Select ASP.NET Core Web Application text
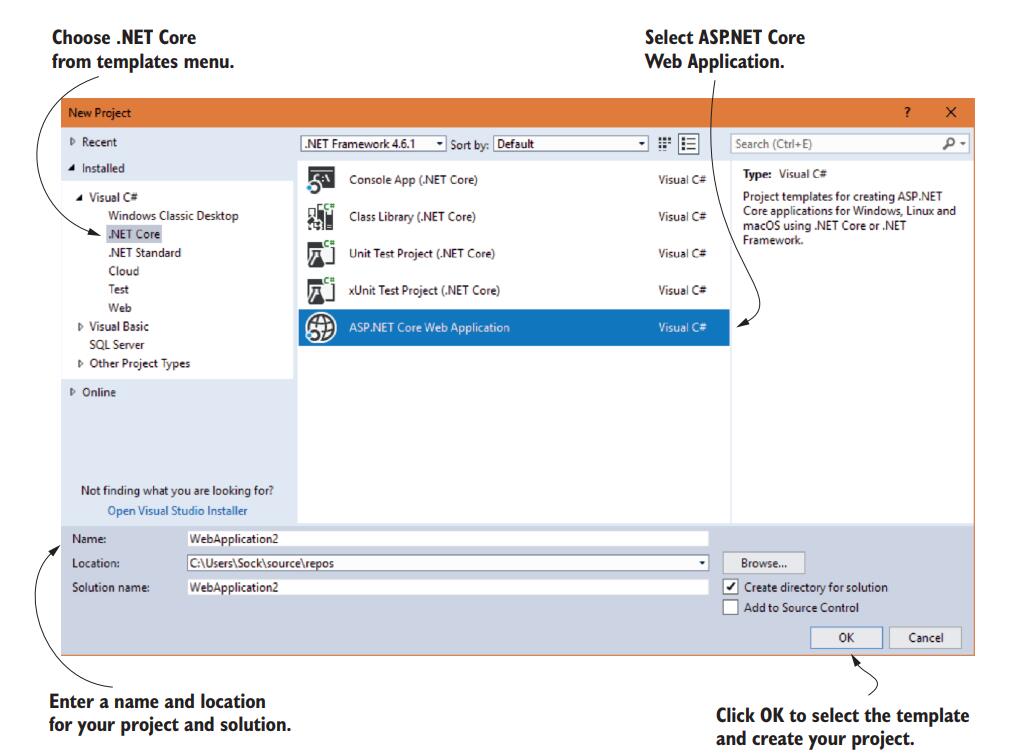This screenshot has height=756, width=1021. click(x=429, y=328)
